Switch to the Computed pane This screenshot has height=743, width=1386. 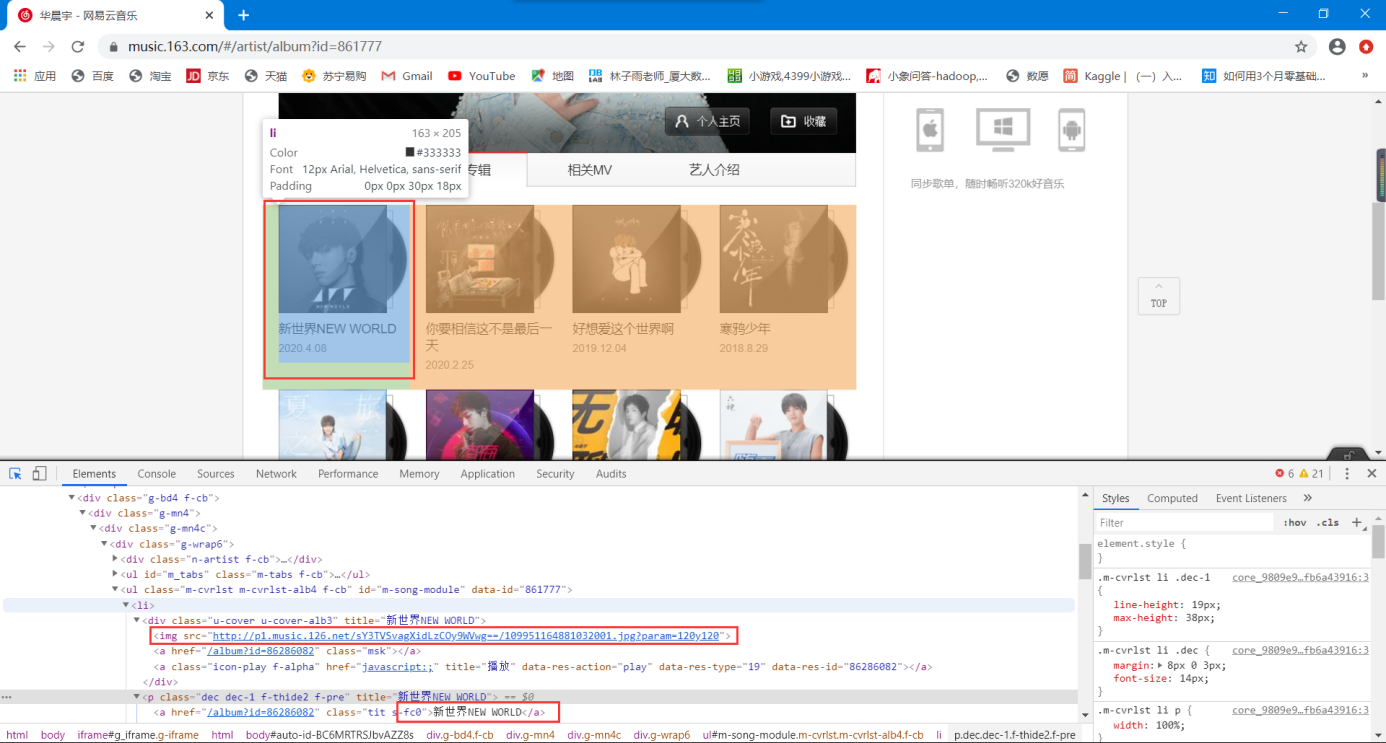coord(1172,498)
